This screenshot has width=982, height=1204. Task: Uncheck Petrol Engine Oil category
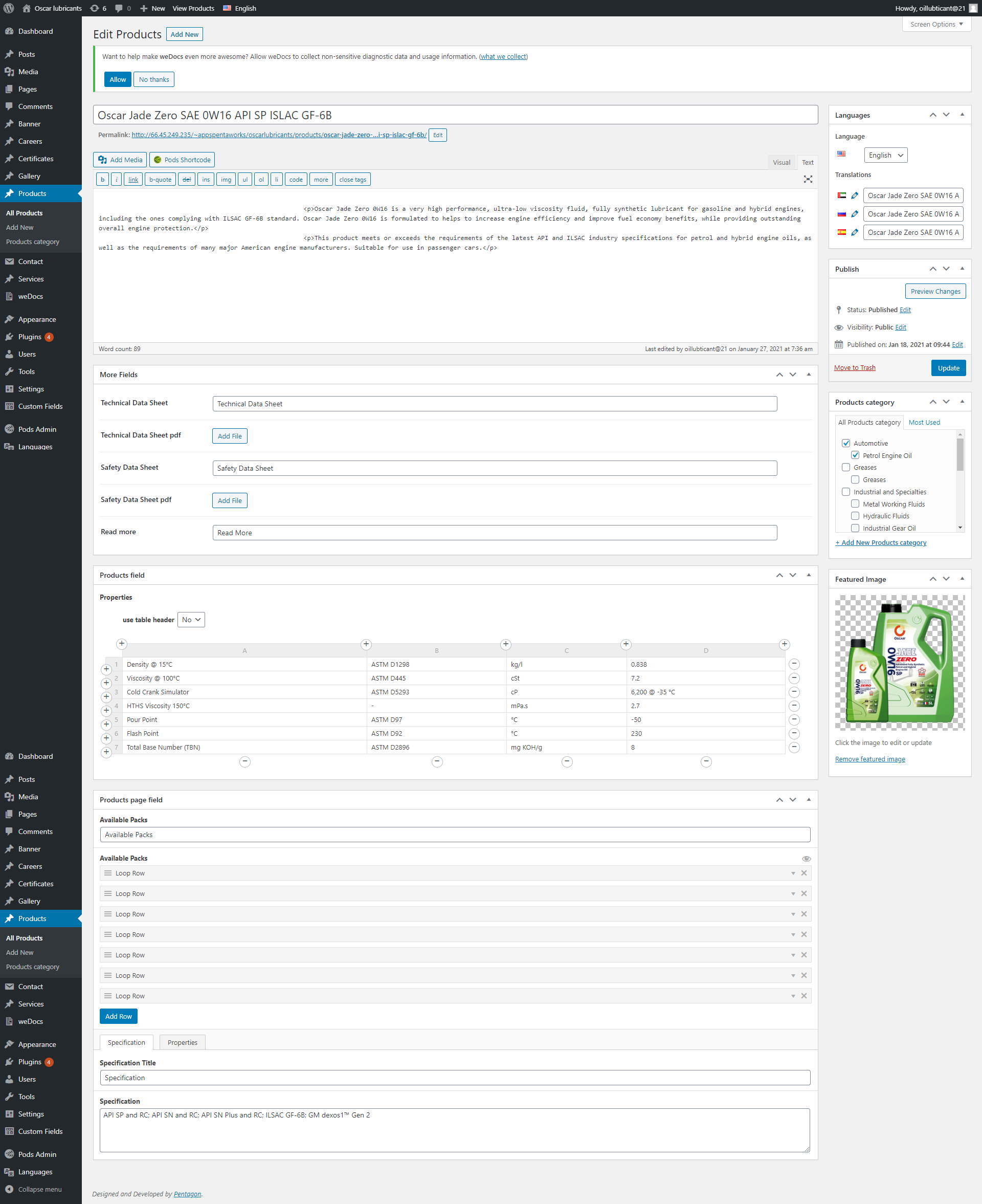tap(855, 455)
